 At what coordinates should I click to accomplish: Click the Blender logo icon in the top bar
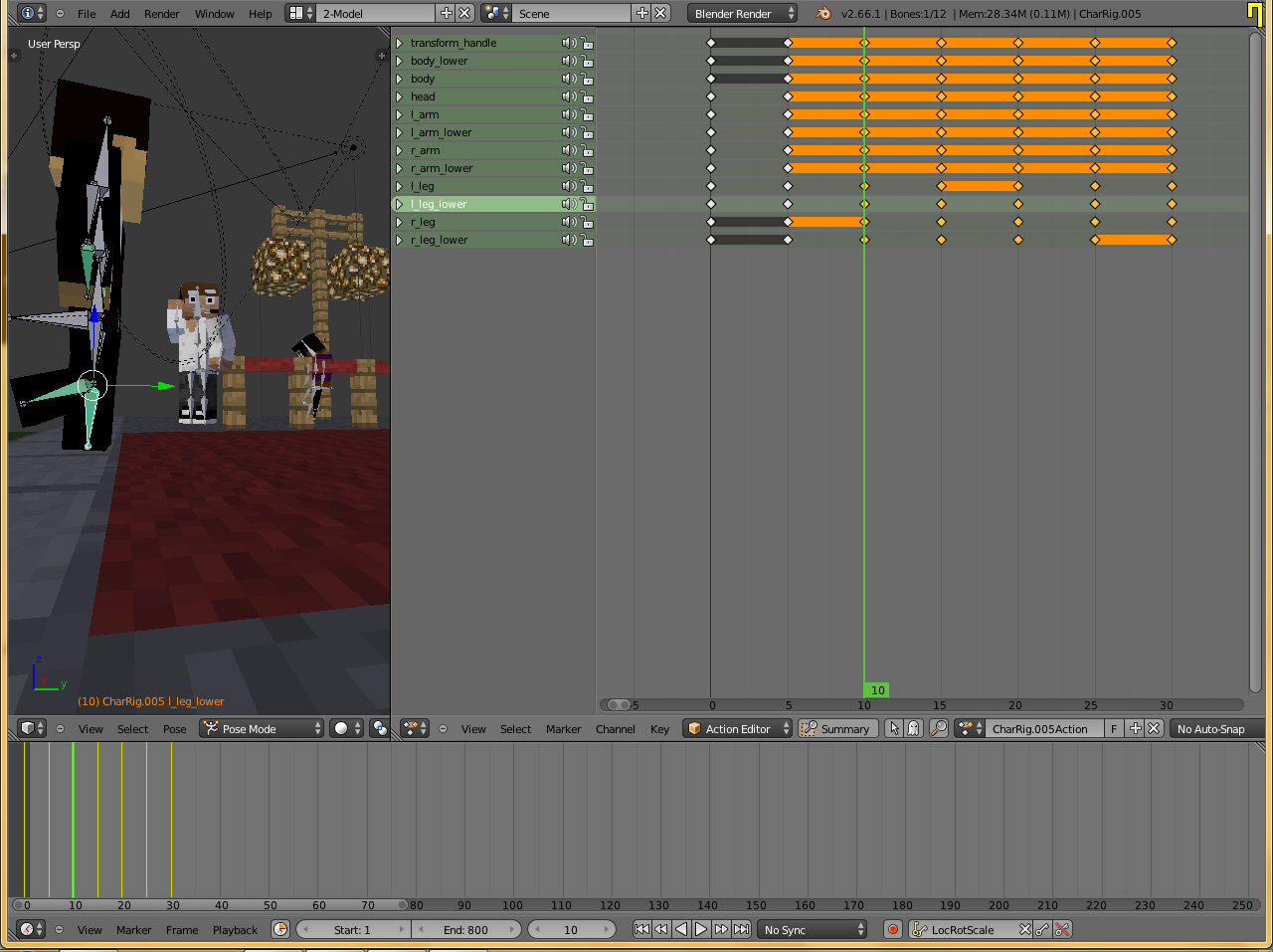823,13
